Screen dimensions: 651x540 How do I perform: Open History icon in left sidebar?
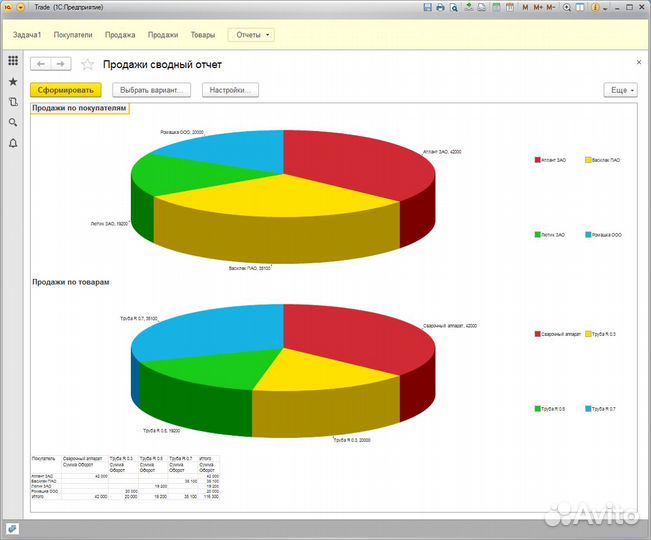(x=13, y=102)
